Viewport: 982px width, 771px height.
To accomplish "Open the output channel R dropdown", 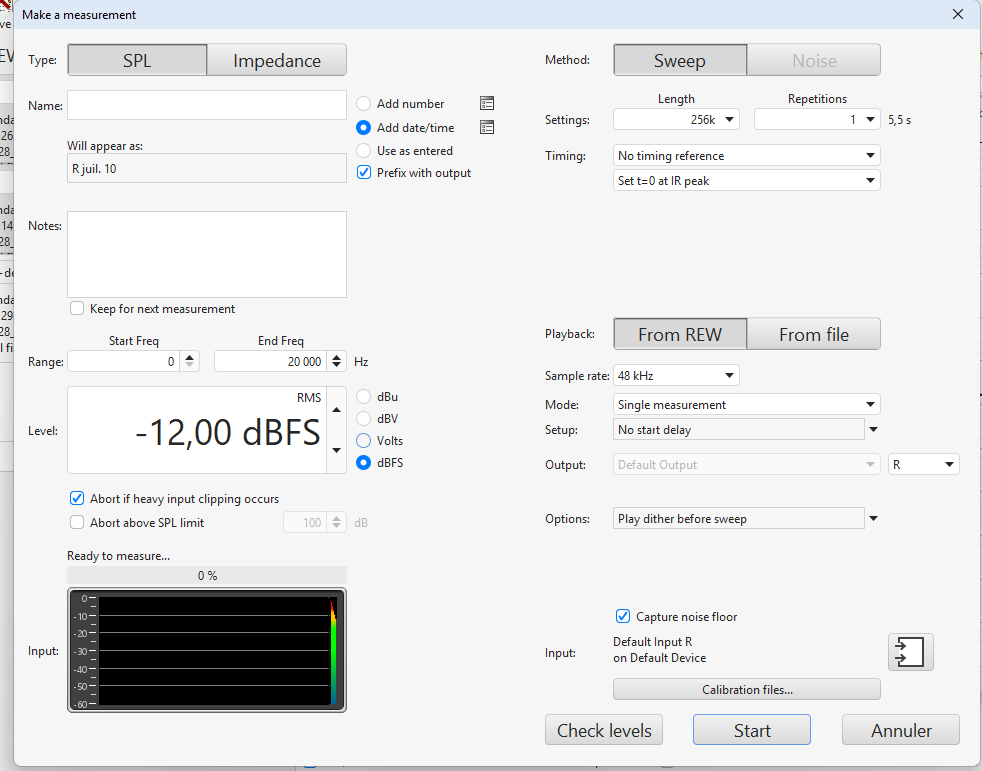I will click(x=924, y=465).
